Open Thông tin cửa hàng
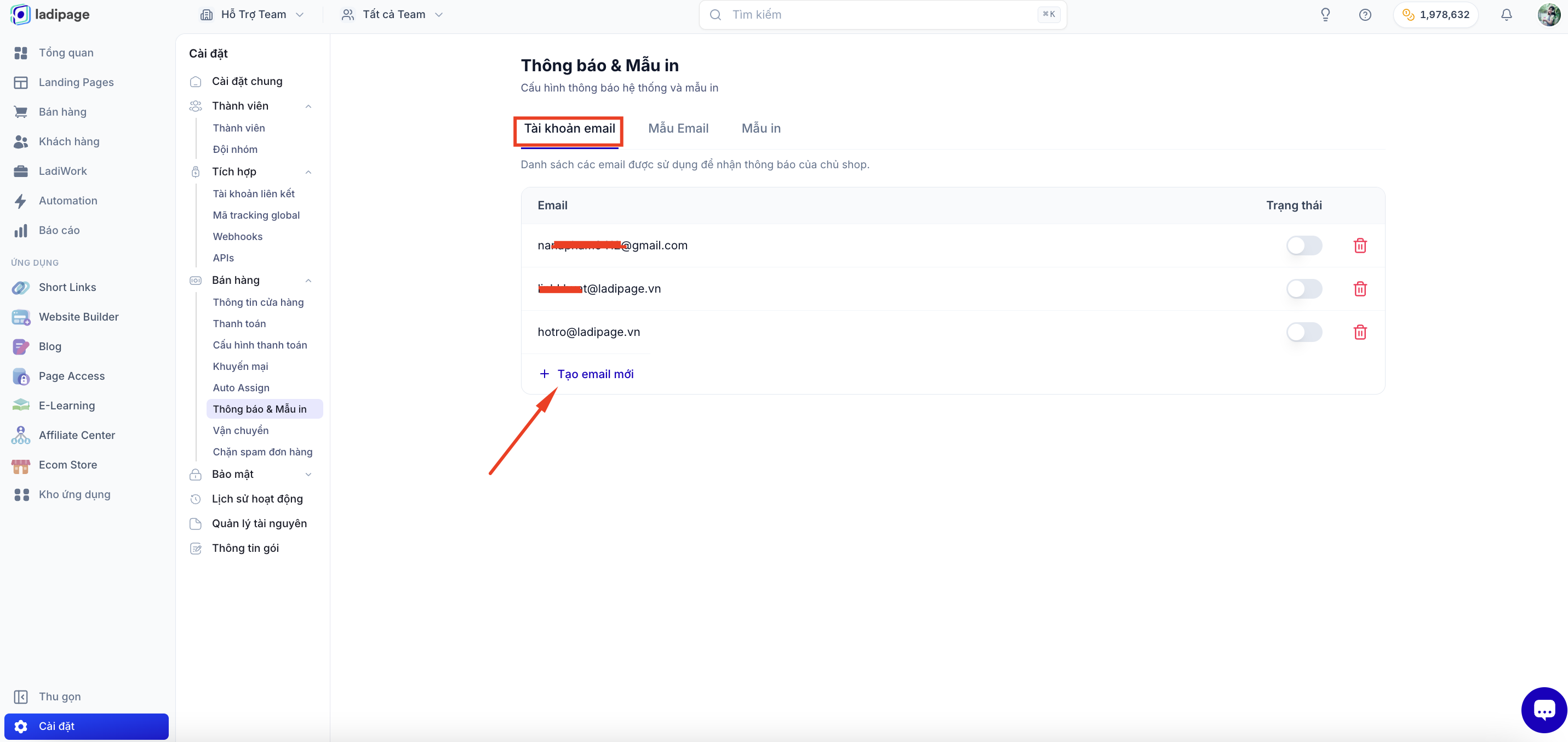 [258, 302]
